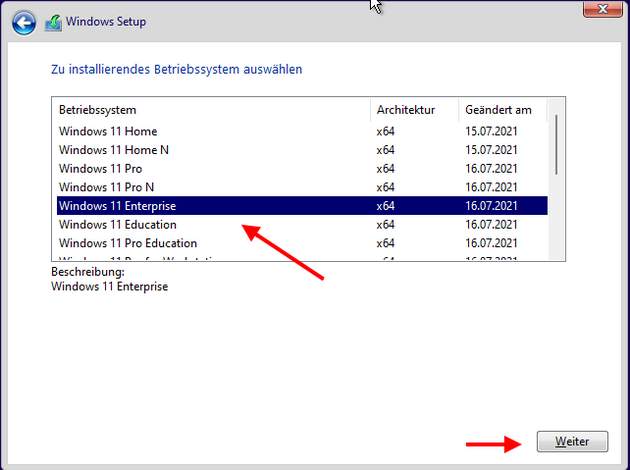Click the Windows Setup title icon
Image resolution: width=630 pixels, height=470 pixels.
pos(53,22)
